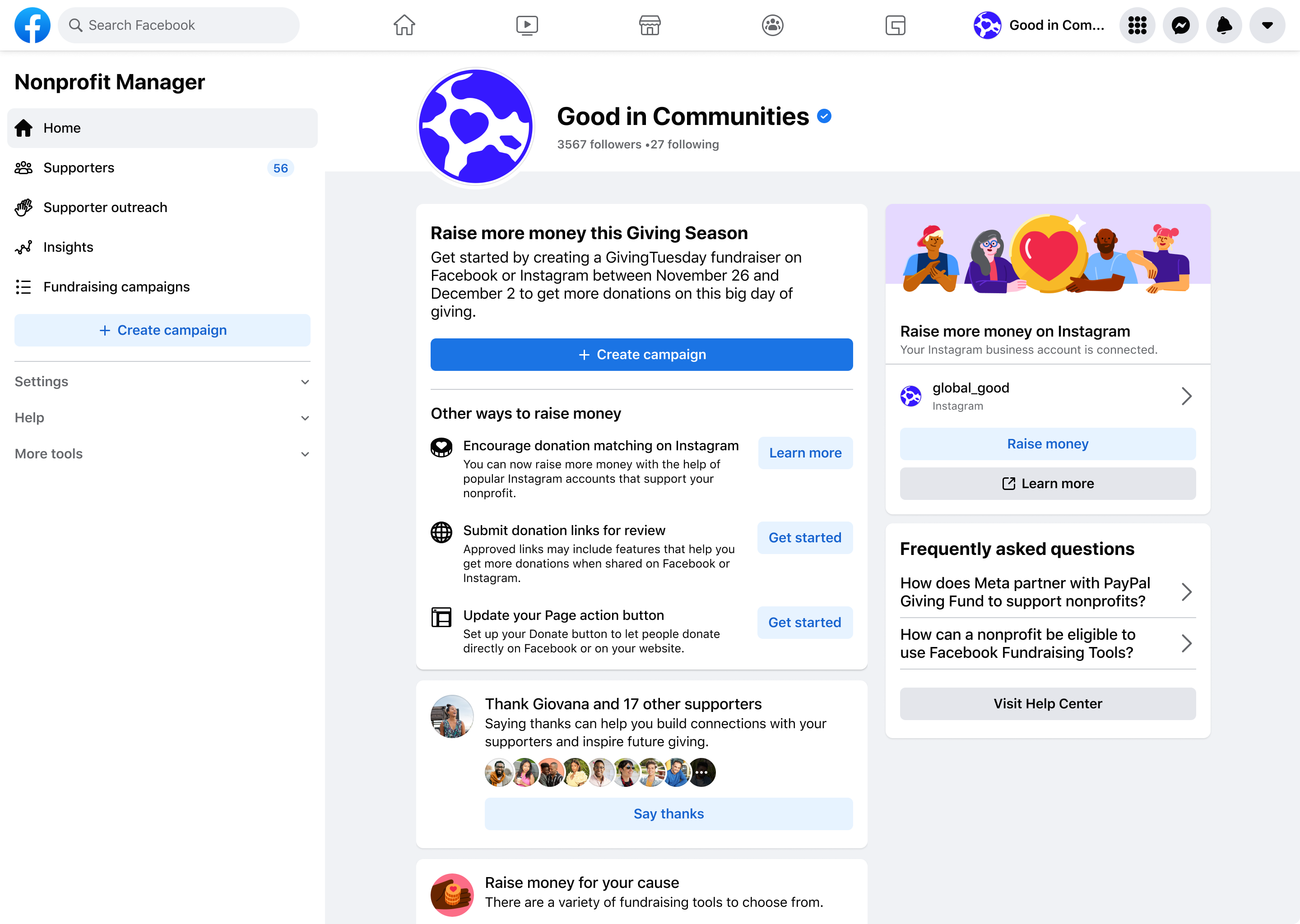The width and height of the screenshot is (1300, 924).
Task: Open the notifications bell
Action: point(1224,25)
